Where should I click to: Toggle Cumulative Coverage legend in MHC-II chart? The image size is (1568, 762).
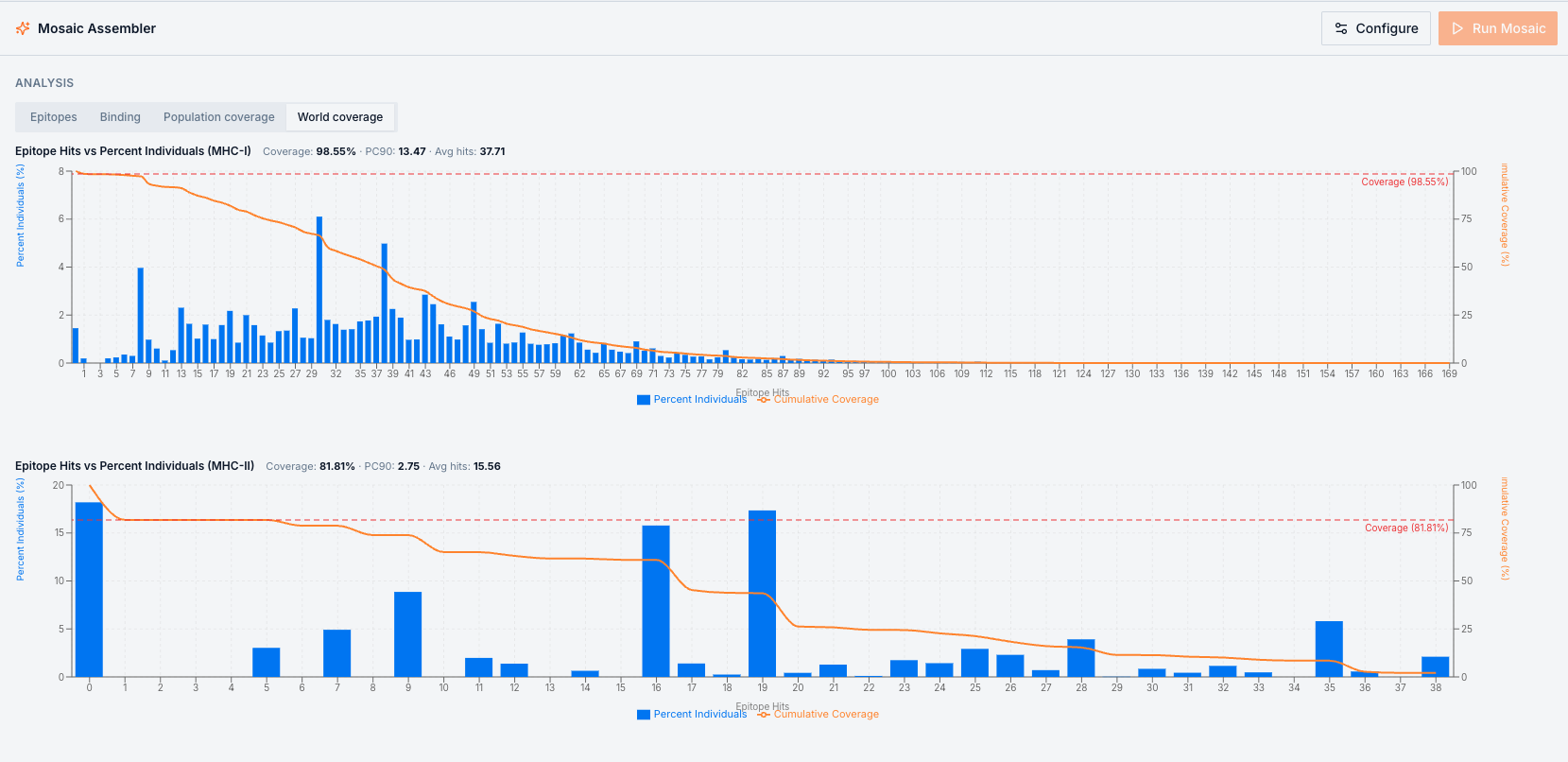point(818,714)
